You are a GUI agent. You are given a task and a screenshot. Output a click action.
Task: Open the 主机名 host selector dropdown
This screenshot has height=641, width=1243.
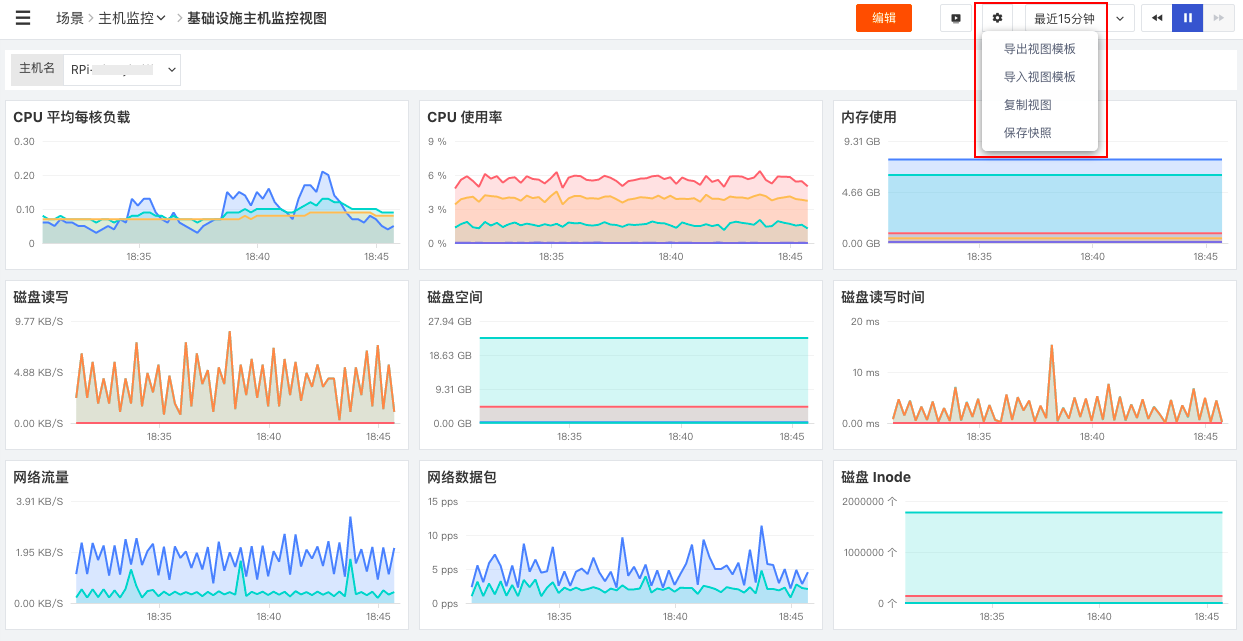[121, 69]
